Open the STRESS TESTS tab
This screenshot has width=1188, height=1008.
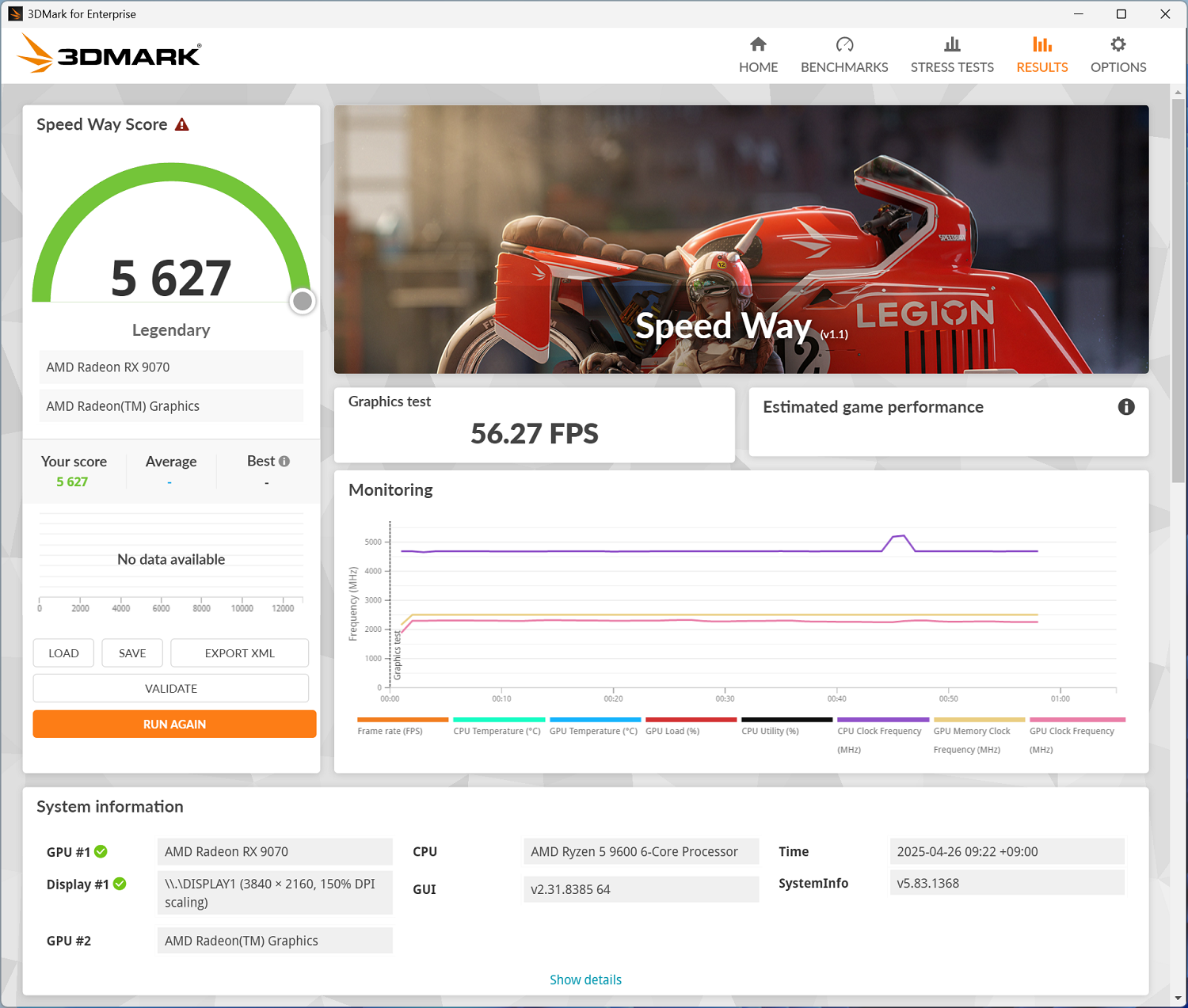(952, 55)
